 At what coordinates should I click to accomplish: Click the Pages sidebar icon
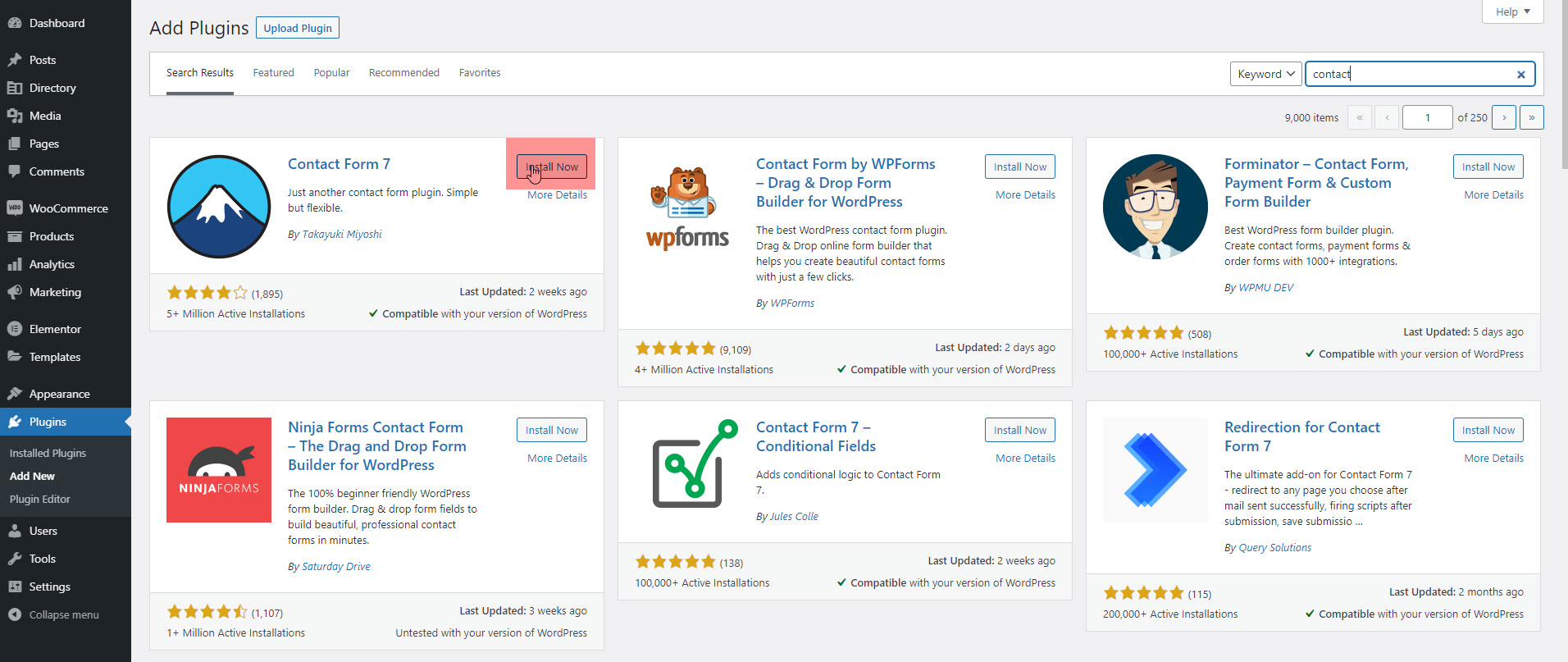14,144
